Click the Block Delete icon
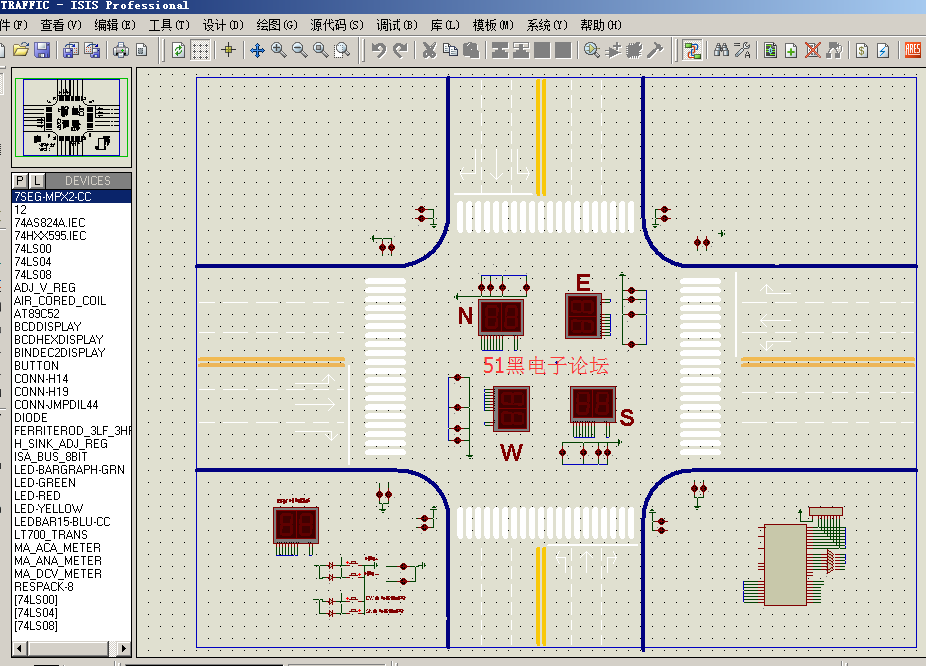Screen dimensions: 926x666 563,50
